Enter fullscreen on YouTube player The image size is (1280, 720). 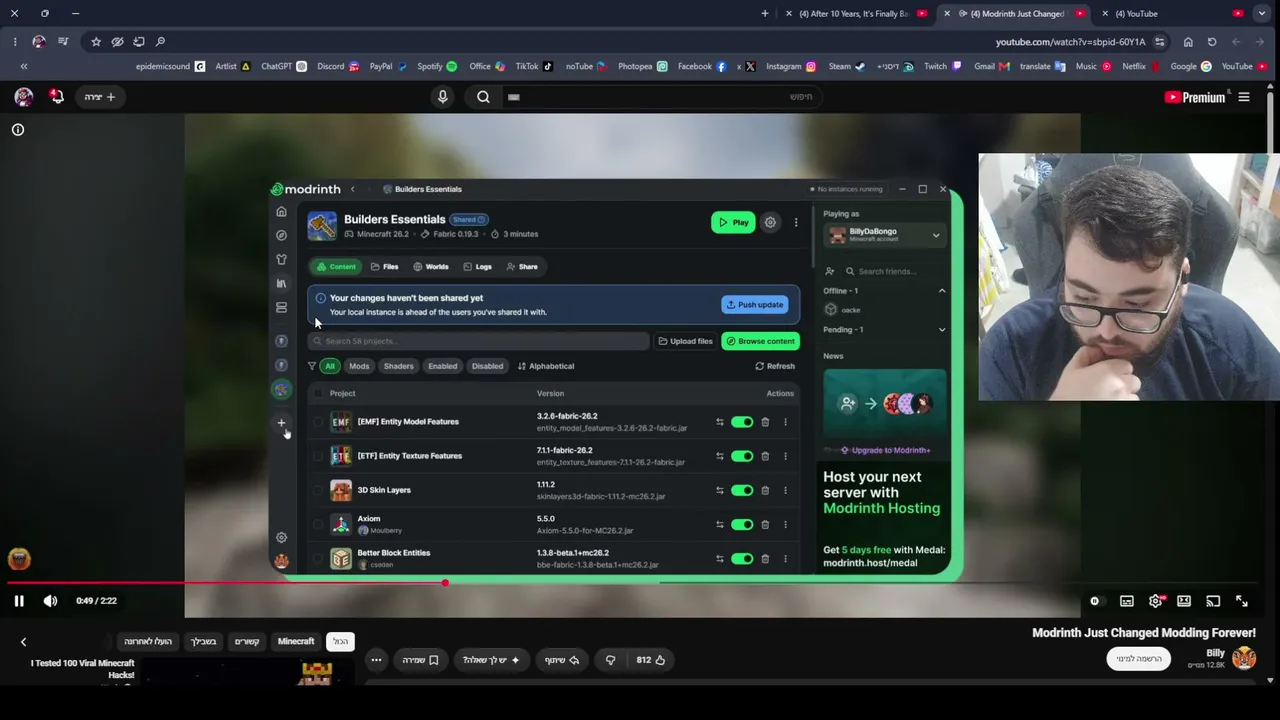coord(1242,601)
